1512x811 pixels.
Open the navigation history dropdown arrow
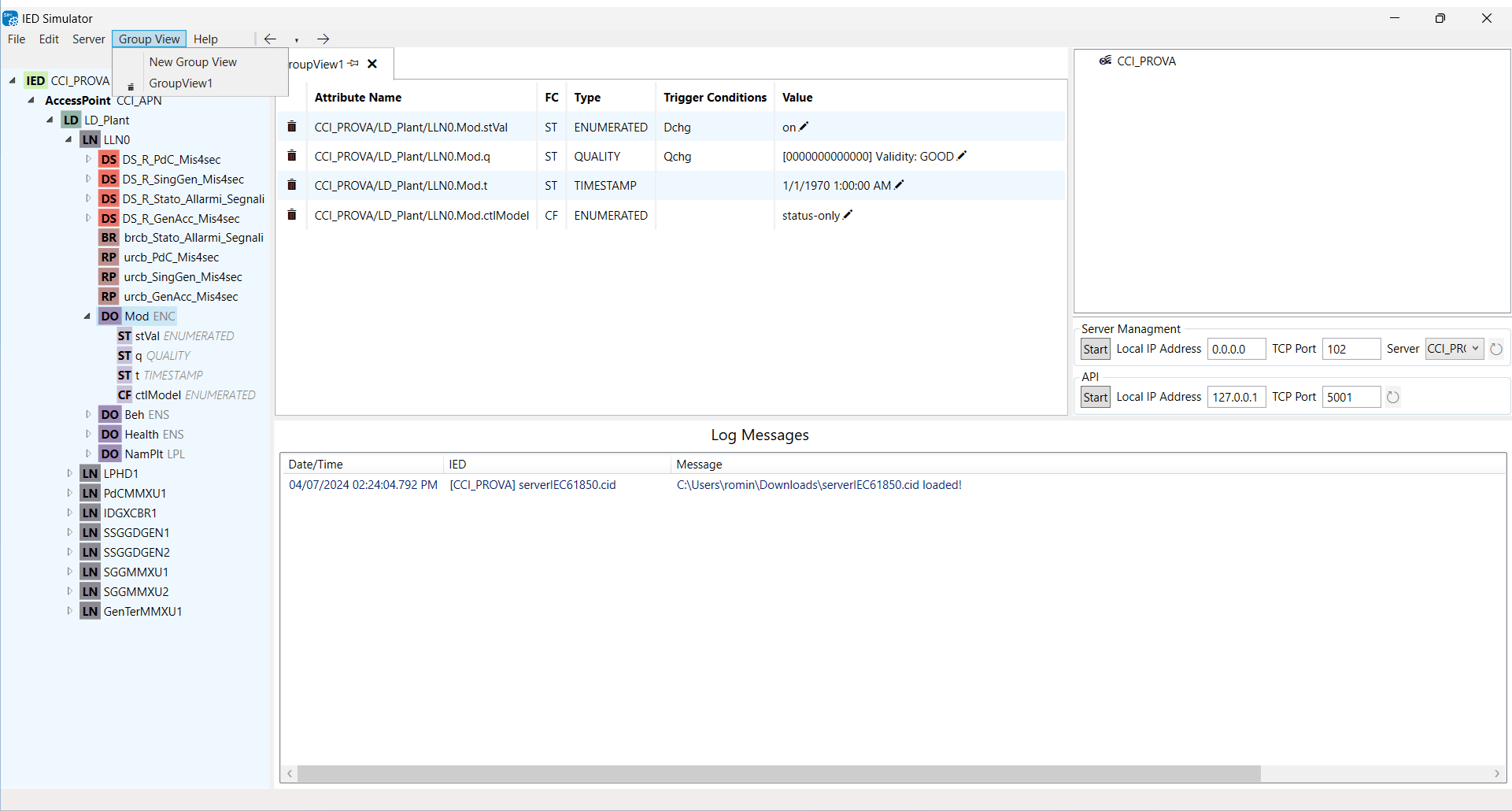(297, 39)
